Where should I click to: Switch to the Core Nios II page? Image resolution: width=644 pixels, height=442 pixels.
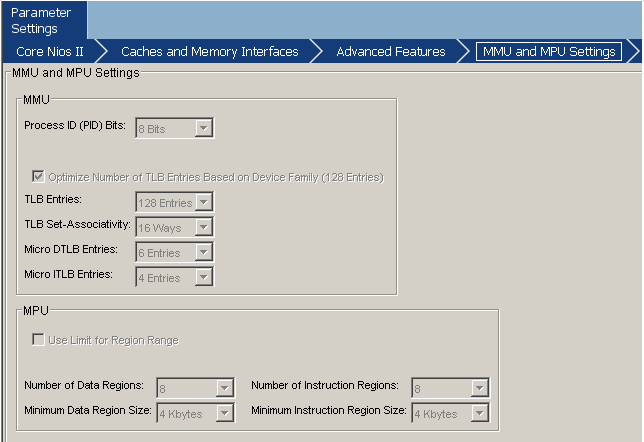tap(50, 52)
